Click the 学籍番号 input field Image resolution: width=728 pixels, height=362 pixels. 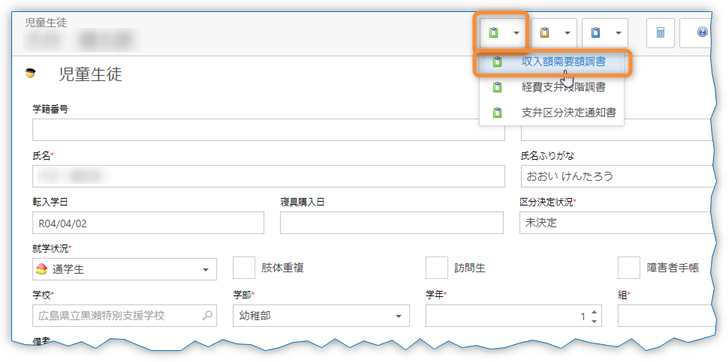point(268,129)
